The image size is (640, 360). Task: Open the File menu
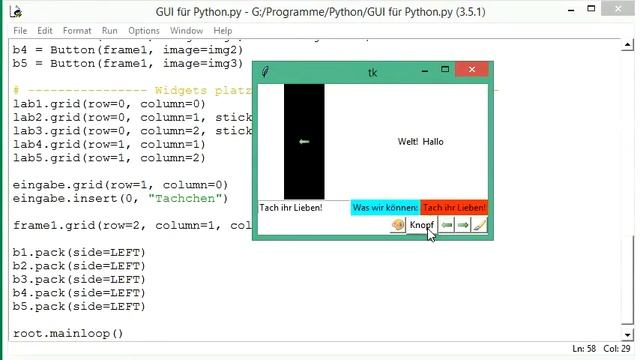coord(20,31)
